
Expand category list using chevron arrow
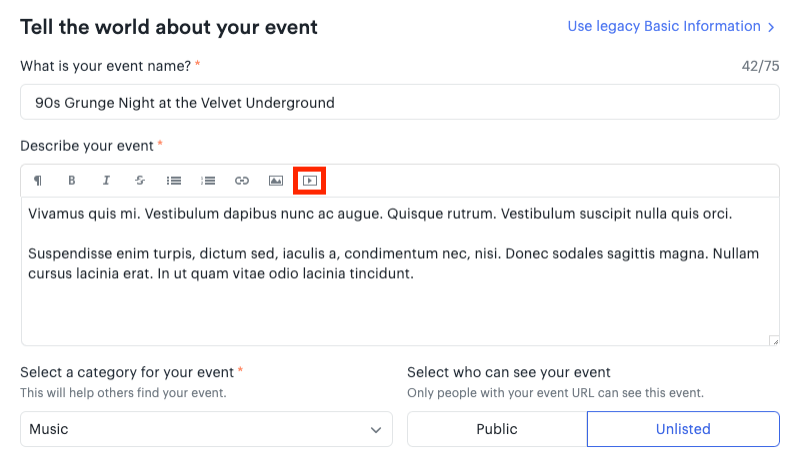(x=376, y=430)
